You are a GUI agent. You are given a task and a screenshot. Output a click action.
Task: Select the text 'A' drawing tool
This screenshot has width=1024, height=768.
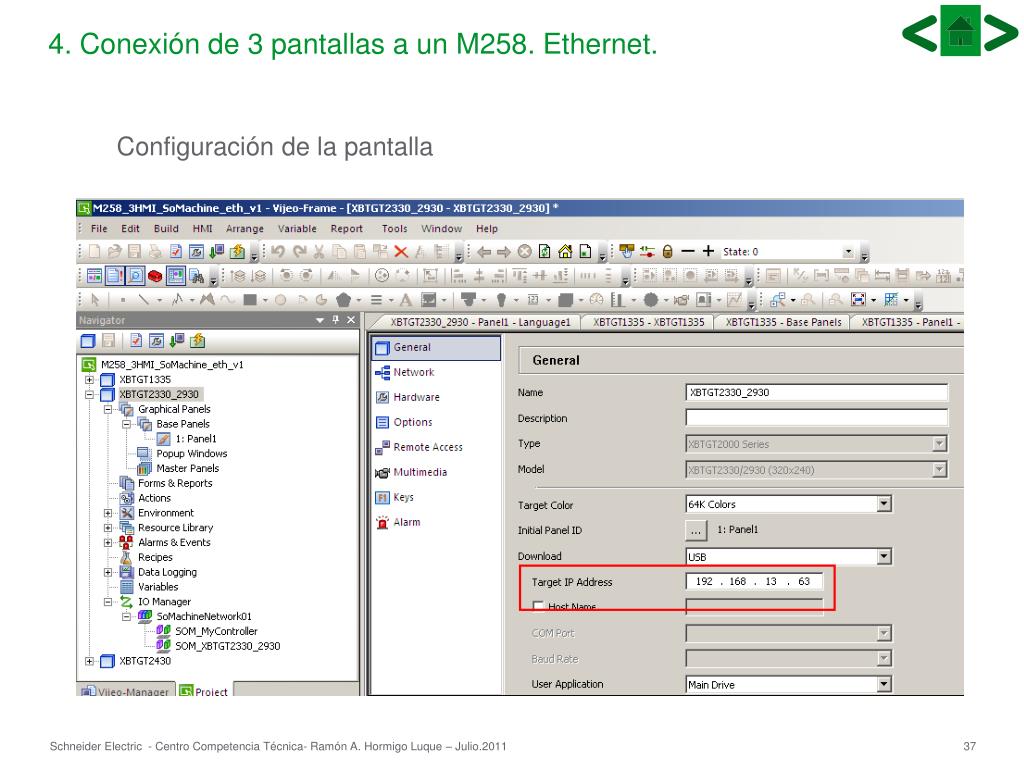406,300
